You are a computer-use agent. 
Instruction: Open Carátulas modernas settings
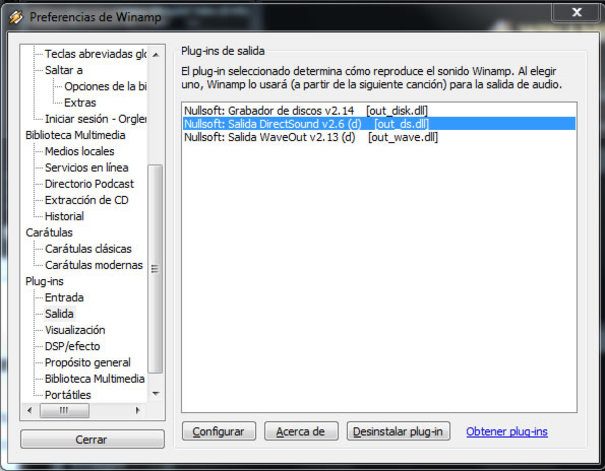click(94, 265)
